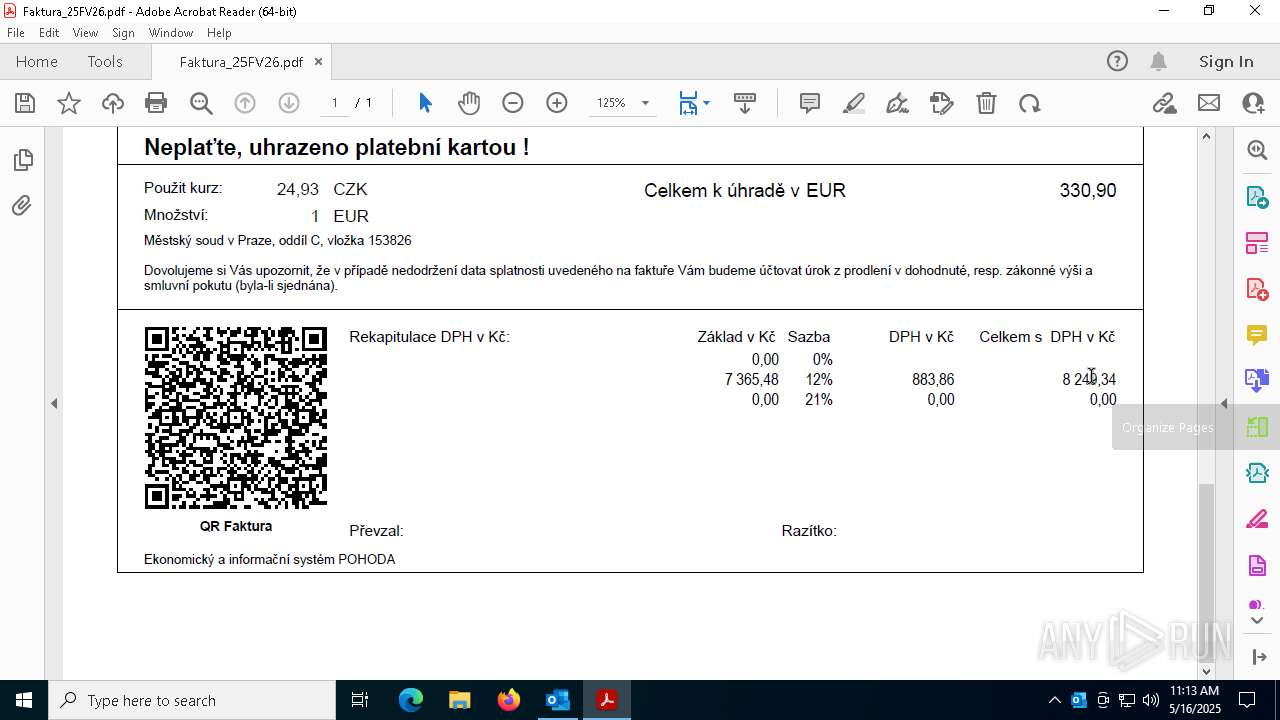This screenshot has height=720, width=1280.
Task: Open Create PDF tool in right pane
Action: 1257,289
